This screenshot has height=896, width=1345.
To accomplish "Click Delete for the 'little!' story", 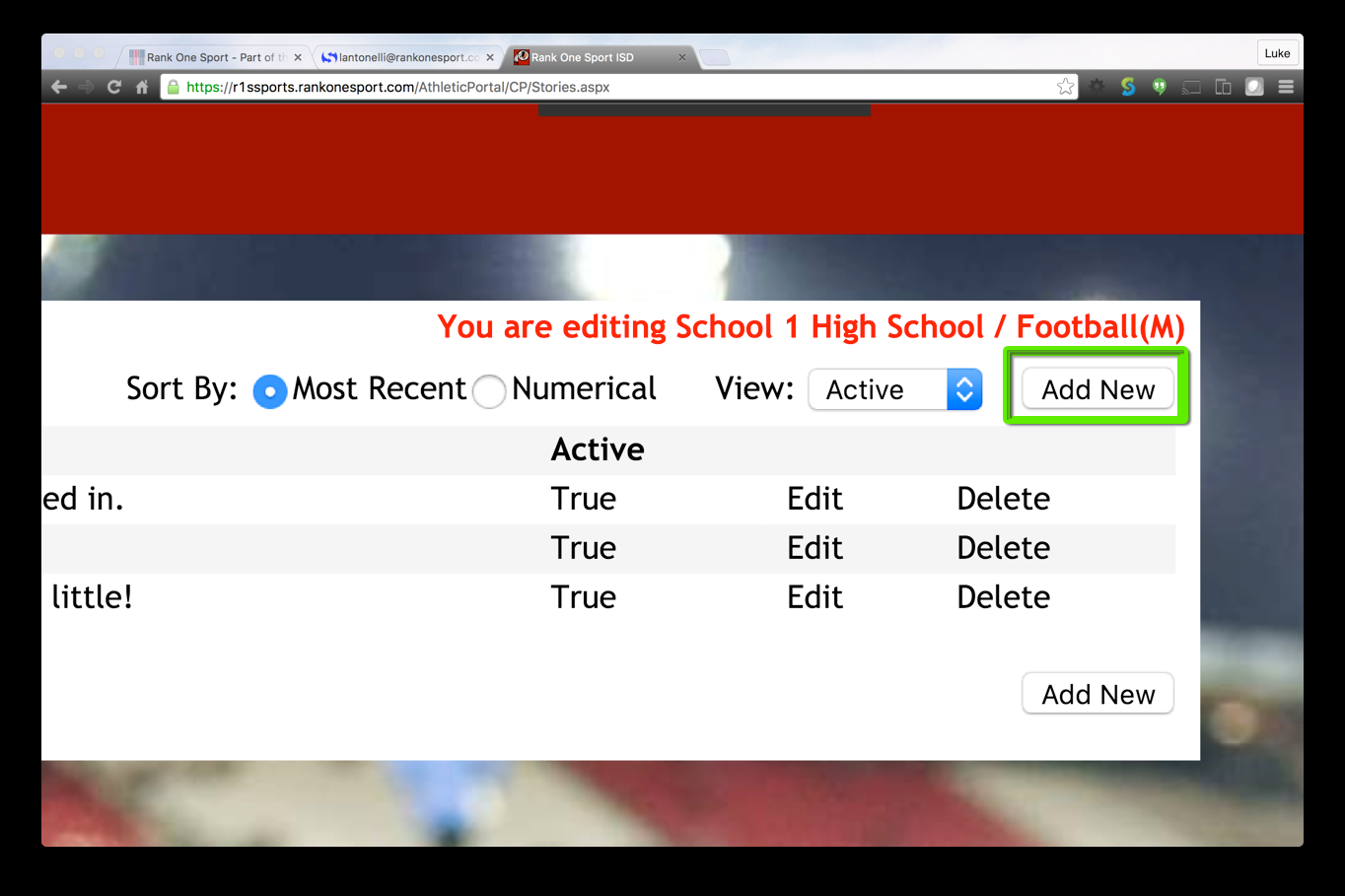I will (x=1003, y=597).
